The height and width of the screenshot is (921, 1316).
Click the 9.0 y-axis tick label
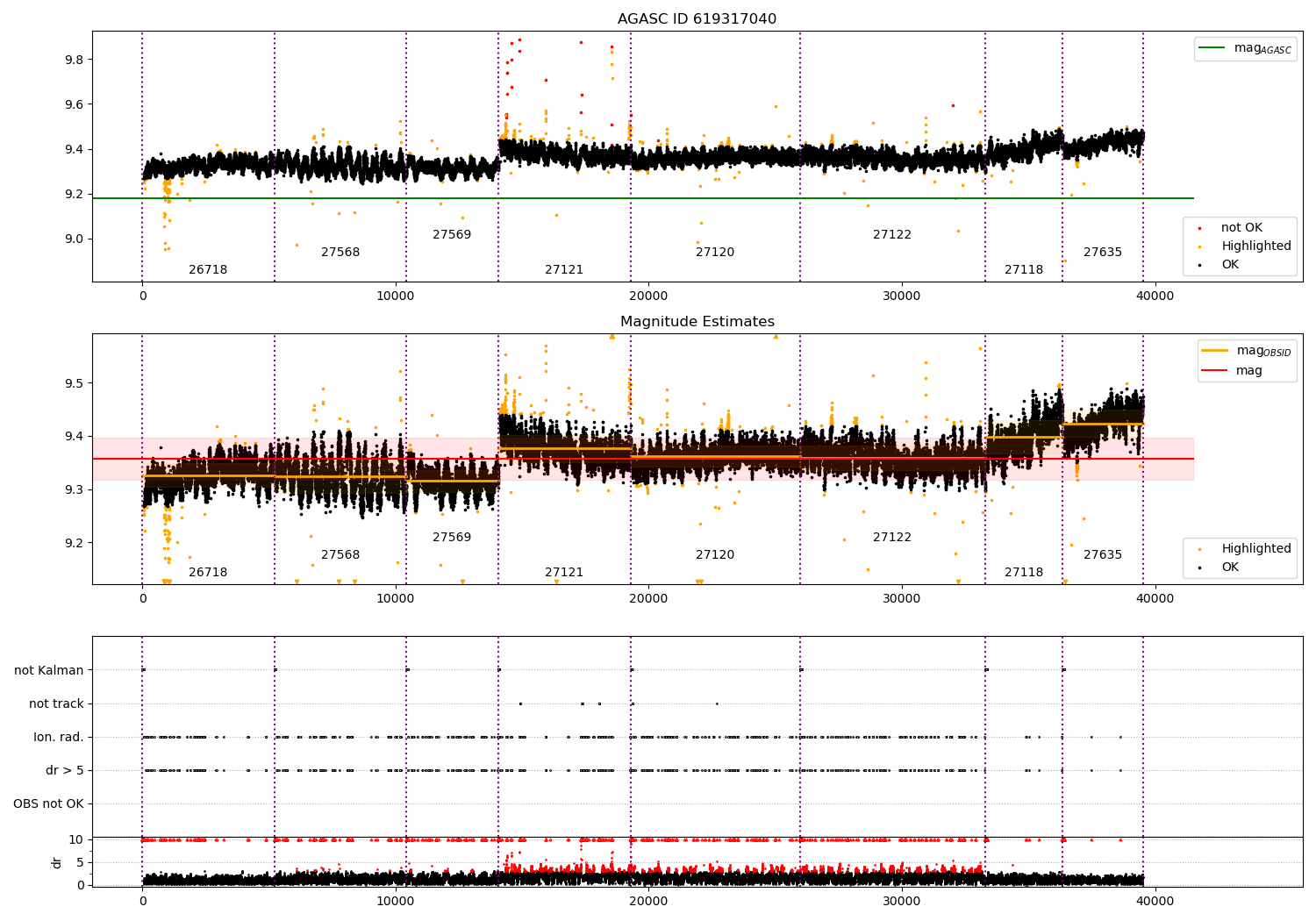tap(74, 239)
